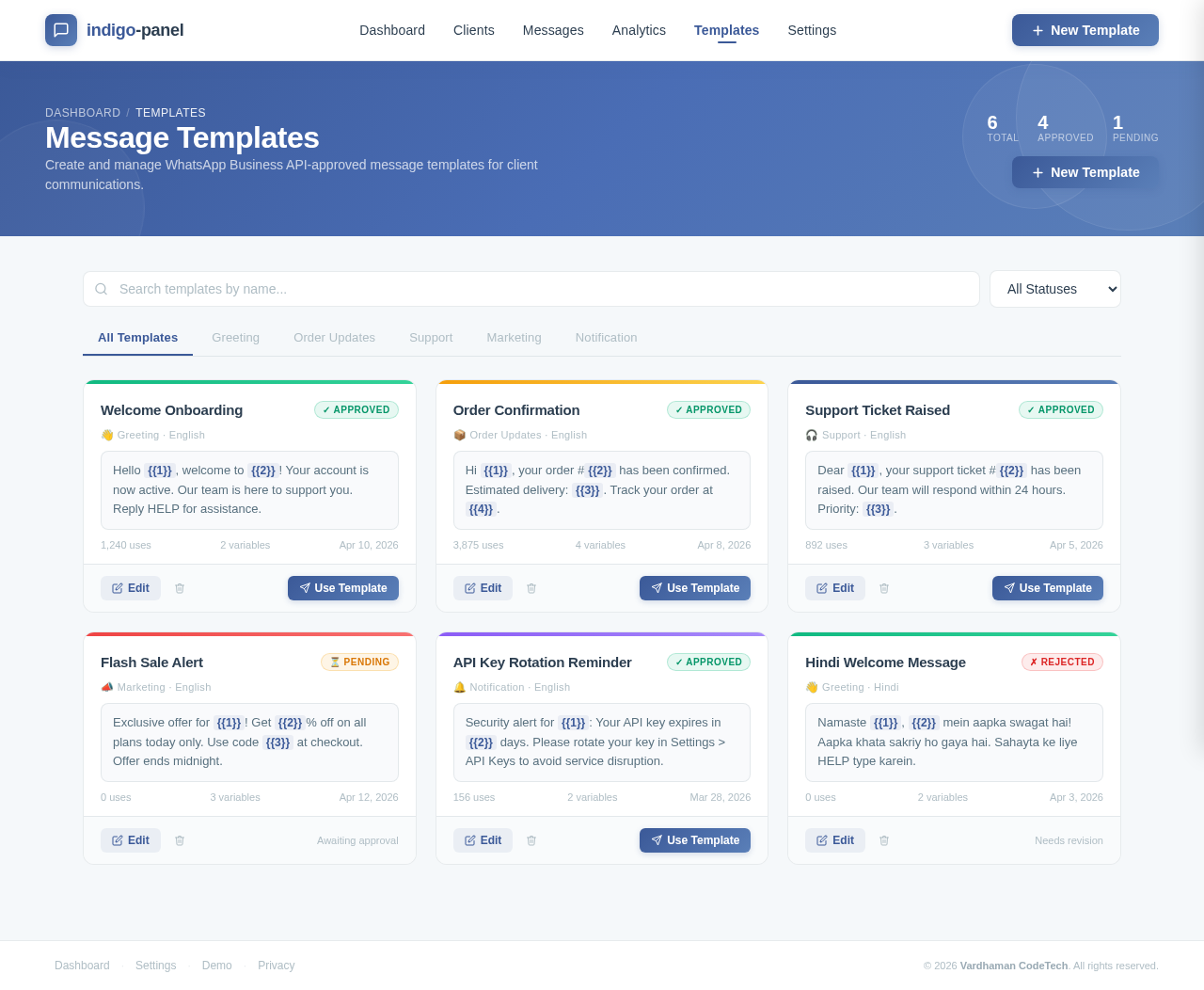Click the search magnifier icon
This screenshot has width=1204, height=990.
(102, 289)
